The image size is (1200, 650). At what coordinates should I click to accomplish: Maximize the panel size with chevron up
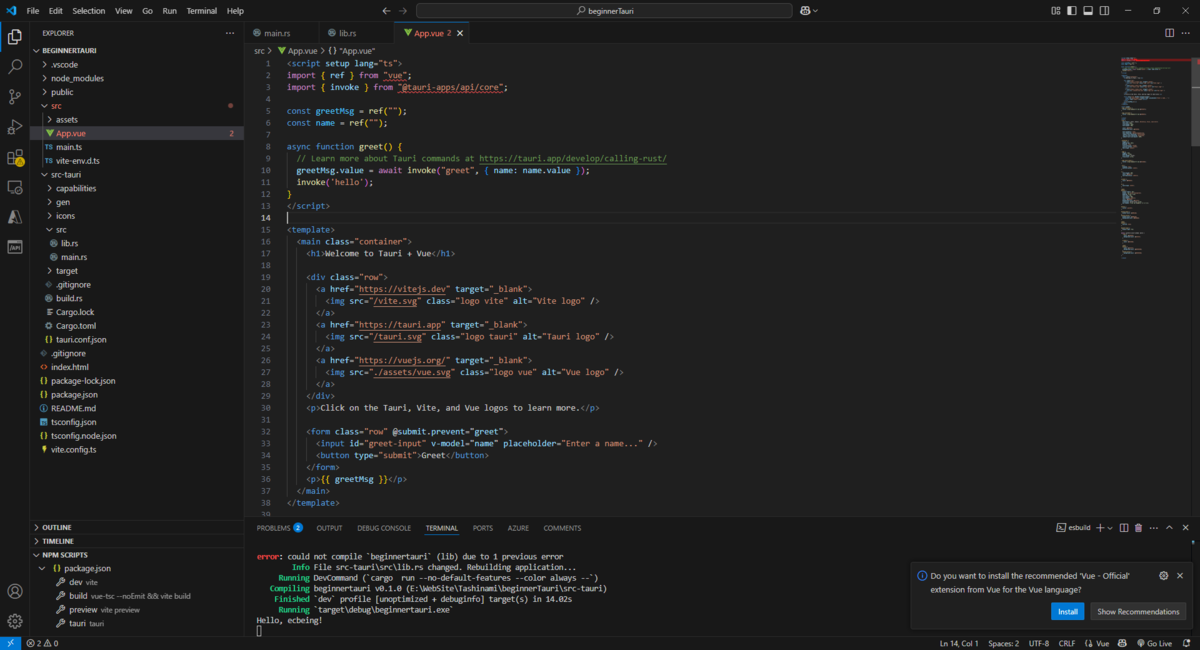(1169, 528)
